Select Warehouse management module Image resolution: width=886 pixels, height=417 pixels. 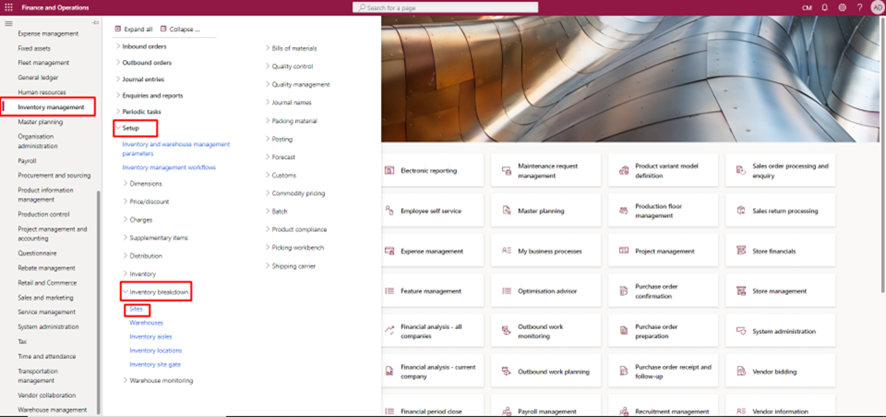point(53,410)
